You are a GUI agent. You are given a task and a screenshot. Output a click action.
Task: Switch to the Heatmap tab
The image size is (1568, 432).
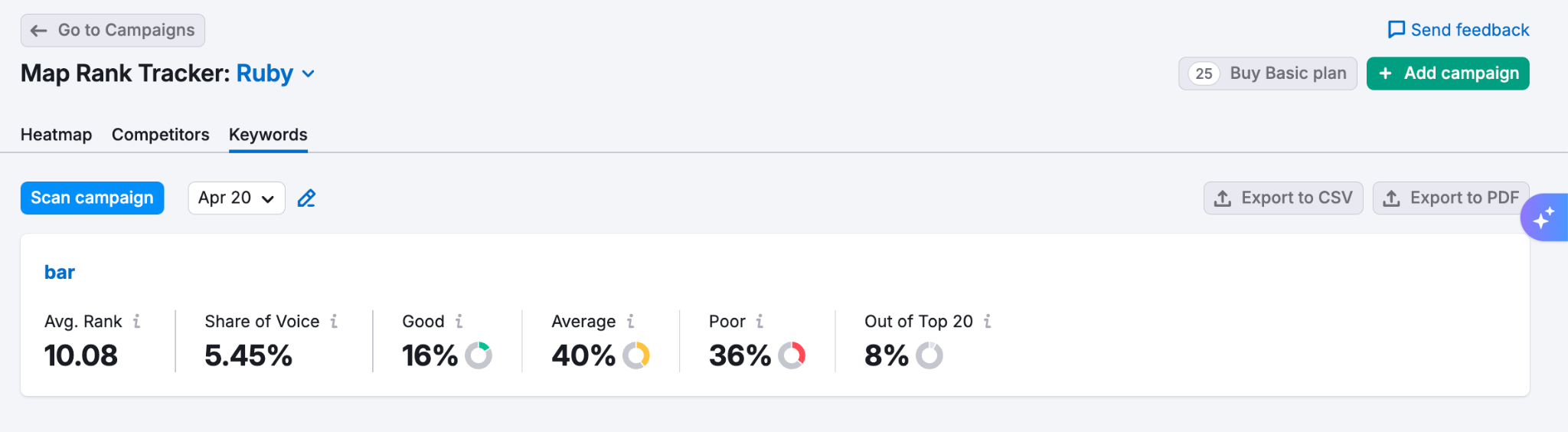click(x=56, y=135)
